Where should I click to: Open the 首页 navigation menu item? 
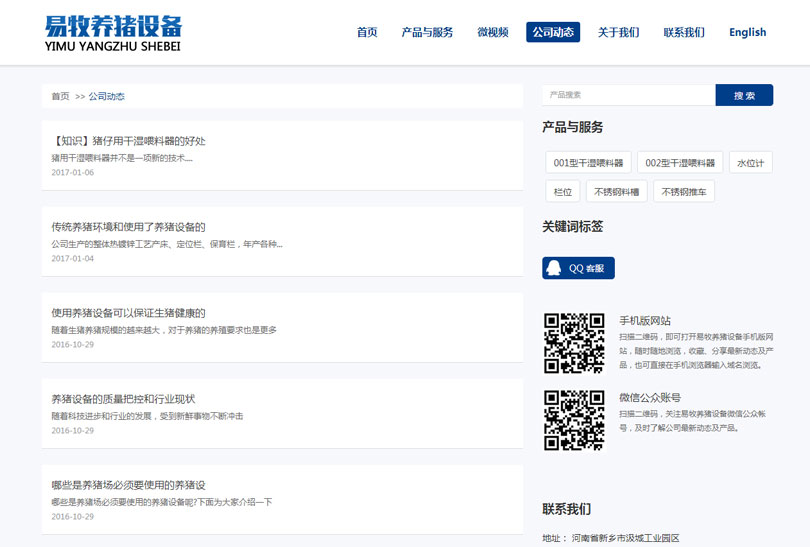tap(367, 32)
